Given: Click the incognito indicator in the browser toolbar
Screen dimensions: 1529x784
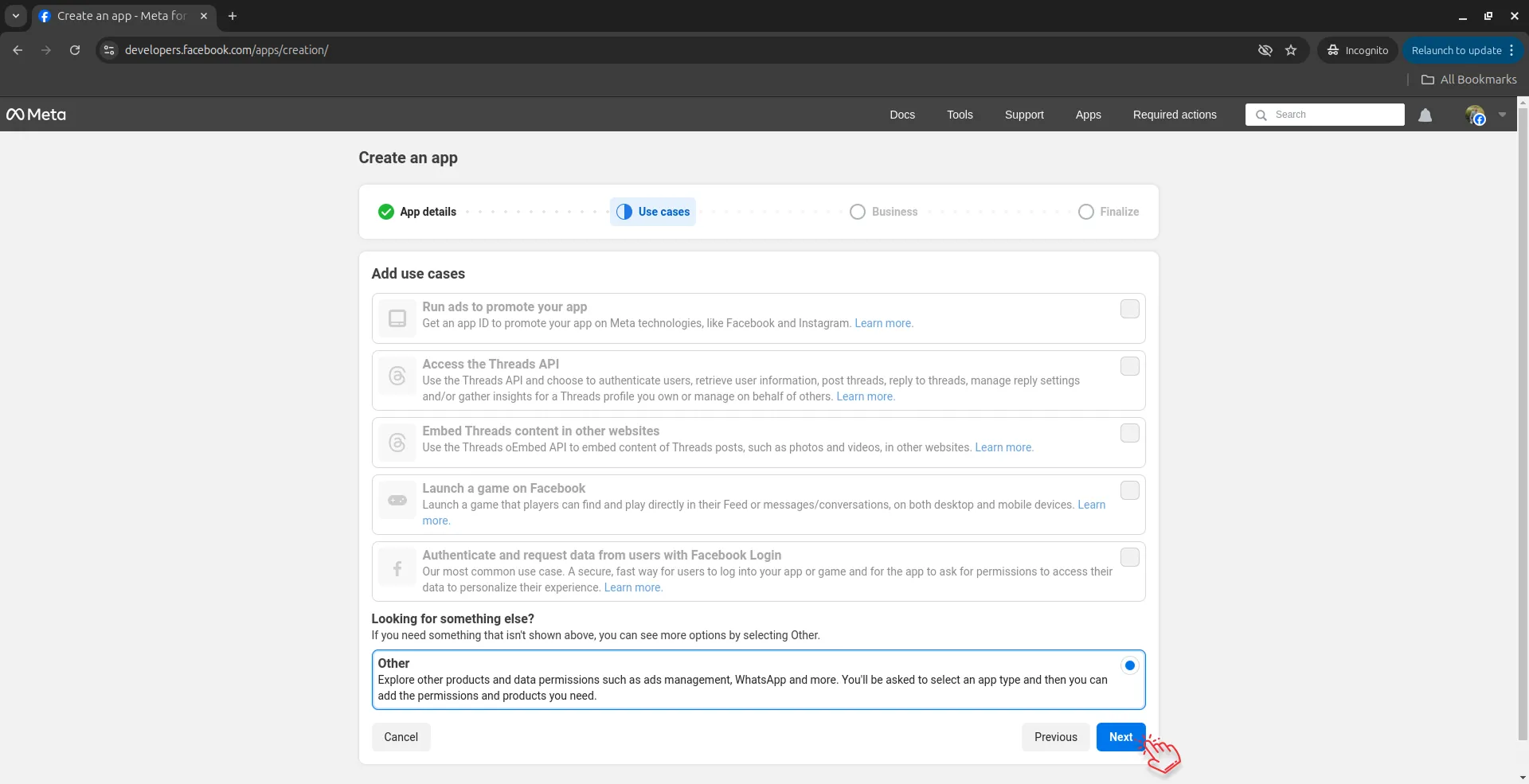Looking at the screenshot, I should point(1357,49).
